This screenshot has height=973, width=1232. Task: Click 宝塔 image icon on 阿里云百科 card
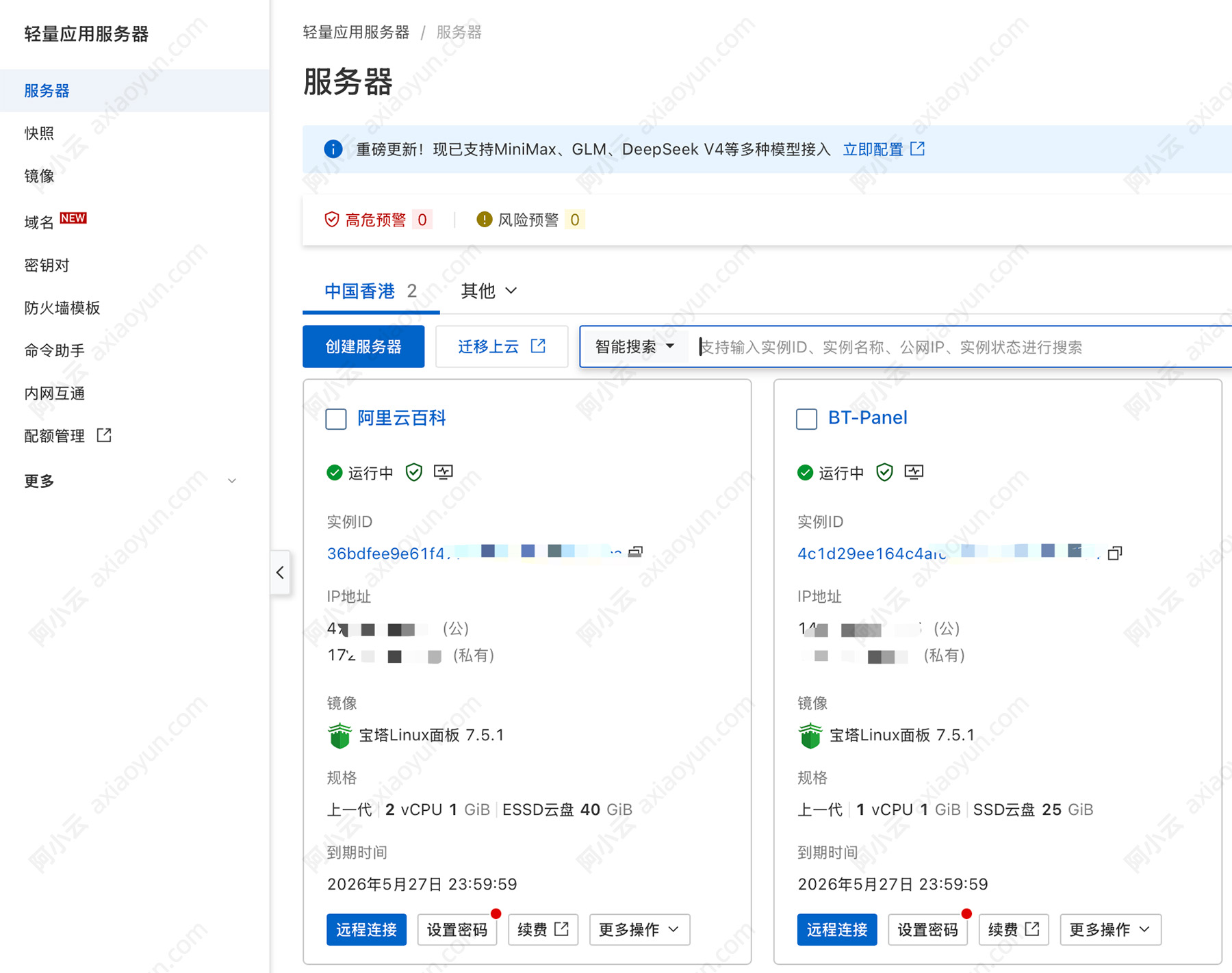339,736
